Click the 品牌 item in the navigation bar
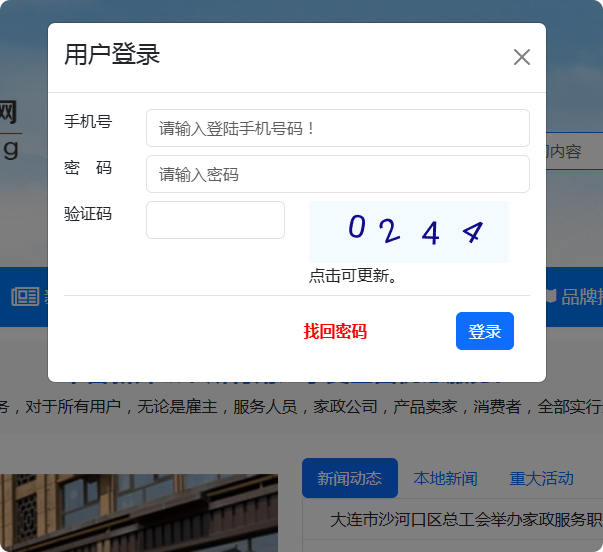Screen dimensions: 603x552 click(x=574, y=297)
